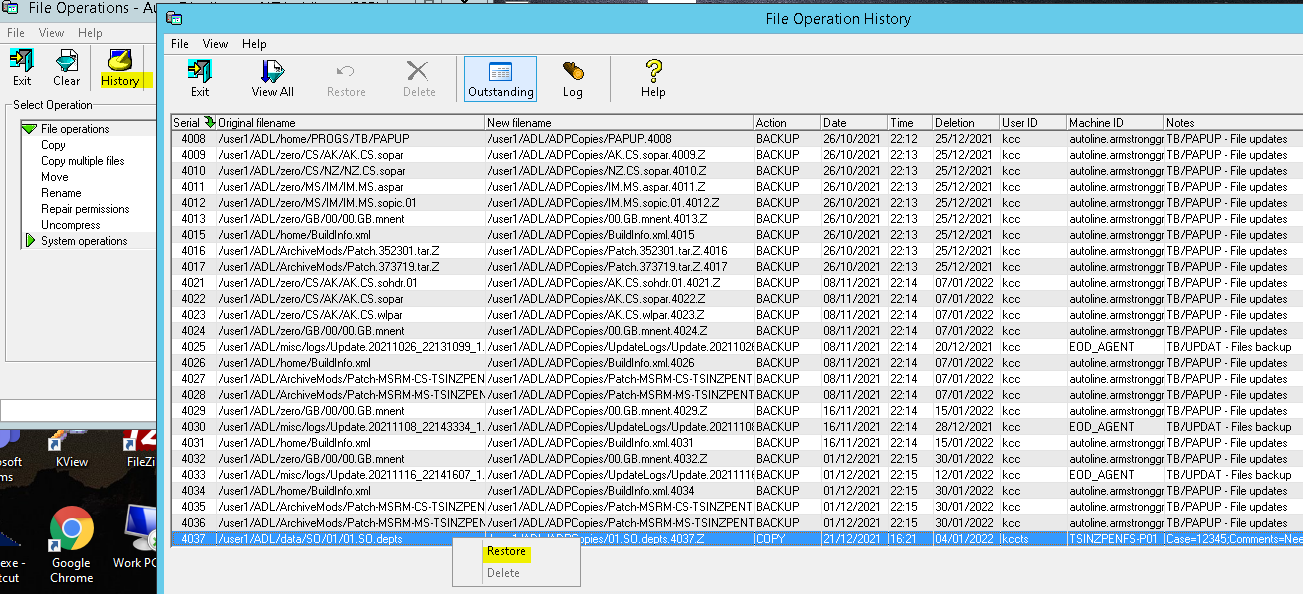
Task: Click the History icon in File Operations
Action: point(120,68)
